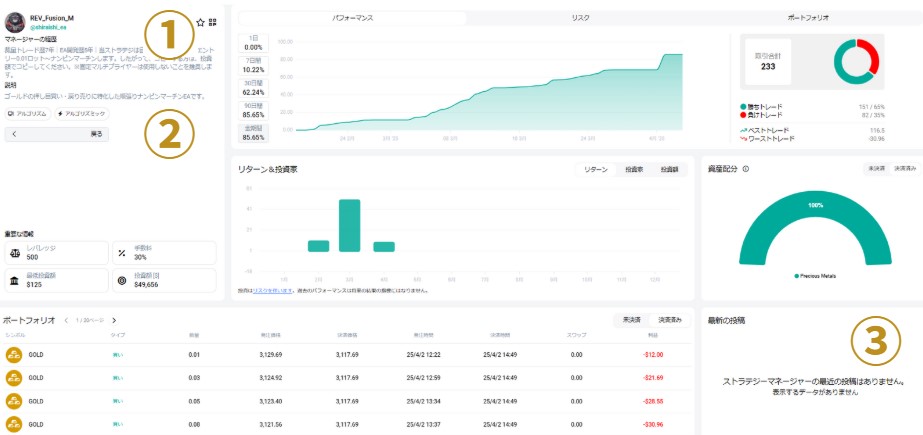Open the top ポートフォリオ tab
The image size is (923, 435).
pyautogui.click(x=808, y=18)
